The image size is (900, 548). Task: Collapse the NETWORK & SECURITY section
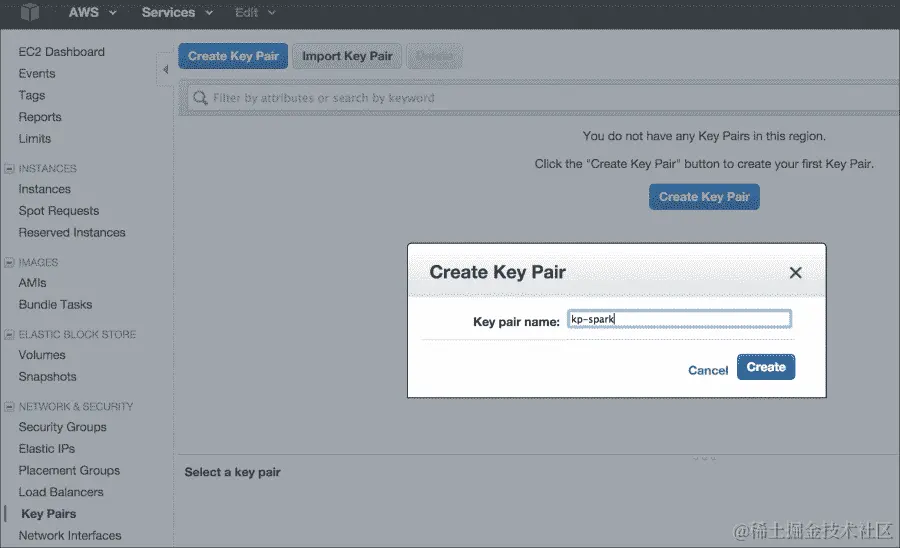coord(9,407)
